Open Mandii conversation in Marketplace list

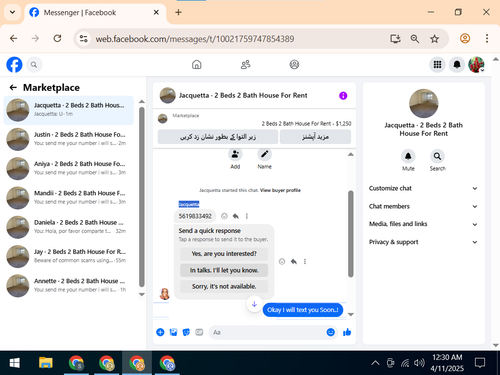click(69, 198)
